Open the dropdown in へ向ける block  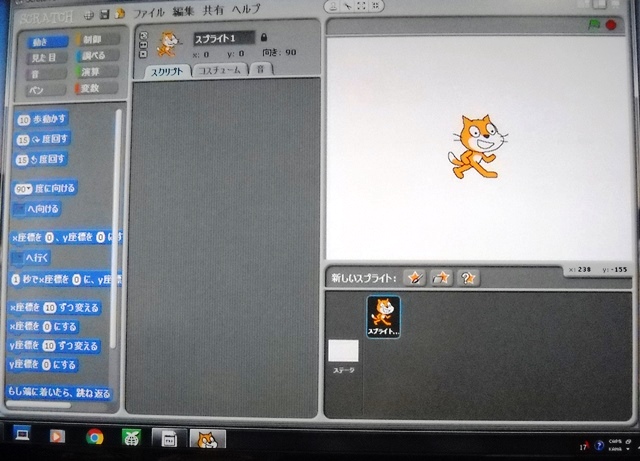(x=19, y=209)
